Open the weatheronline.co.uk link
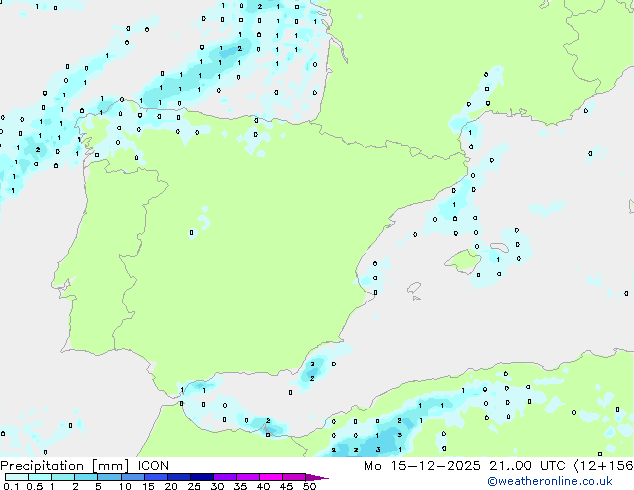The width and height of the screenshot is (634, 490). coord(550,481)
